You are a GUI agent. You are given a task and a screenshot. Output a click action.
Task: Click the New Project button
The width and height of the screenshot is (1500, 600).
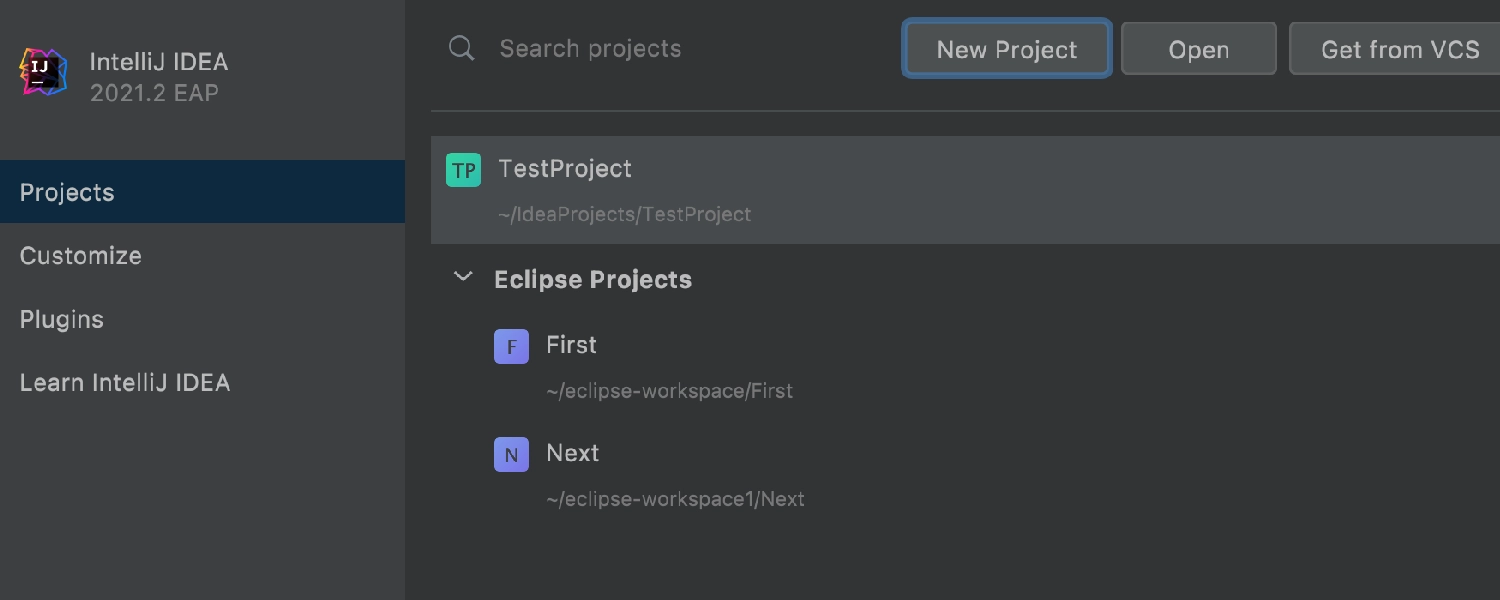(x=1007, y=49)
